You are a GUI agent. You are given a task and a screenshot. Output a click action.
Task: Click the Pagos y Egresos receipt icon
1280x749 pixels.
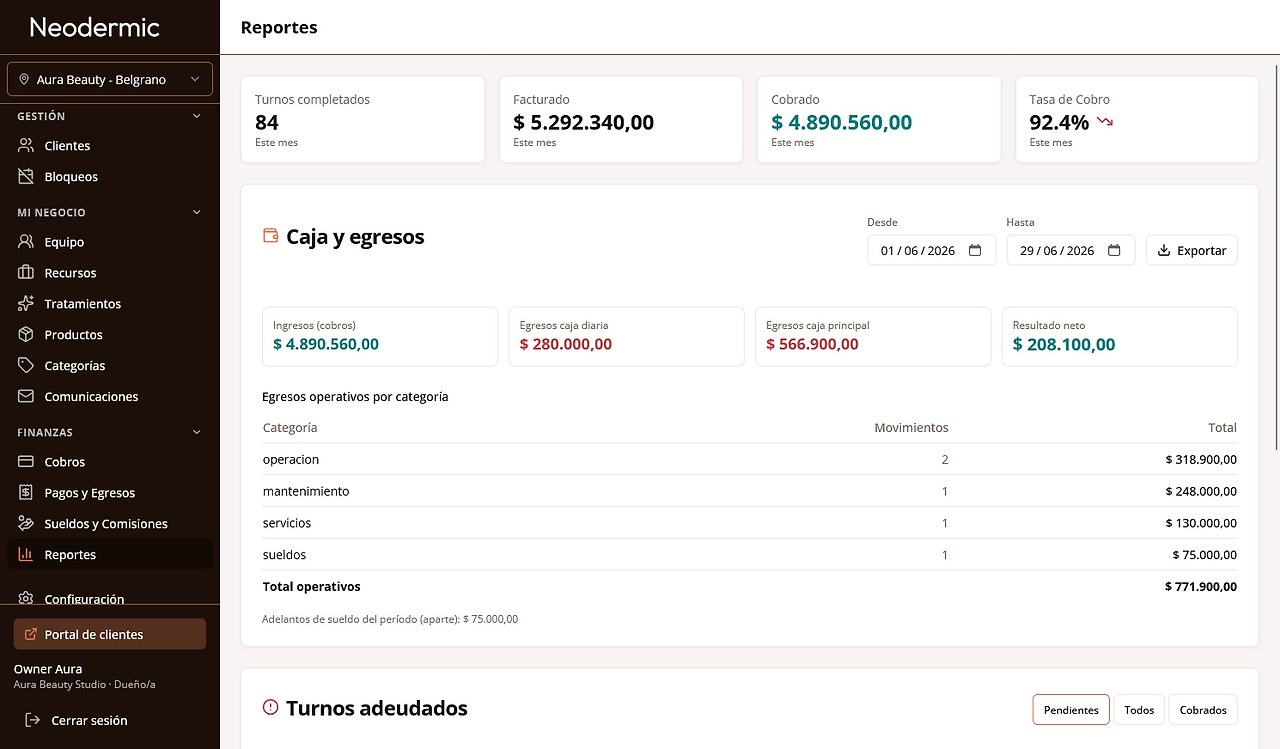click(x=26, y=493)
